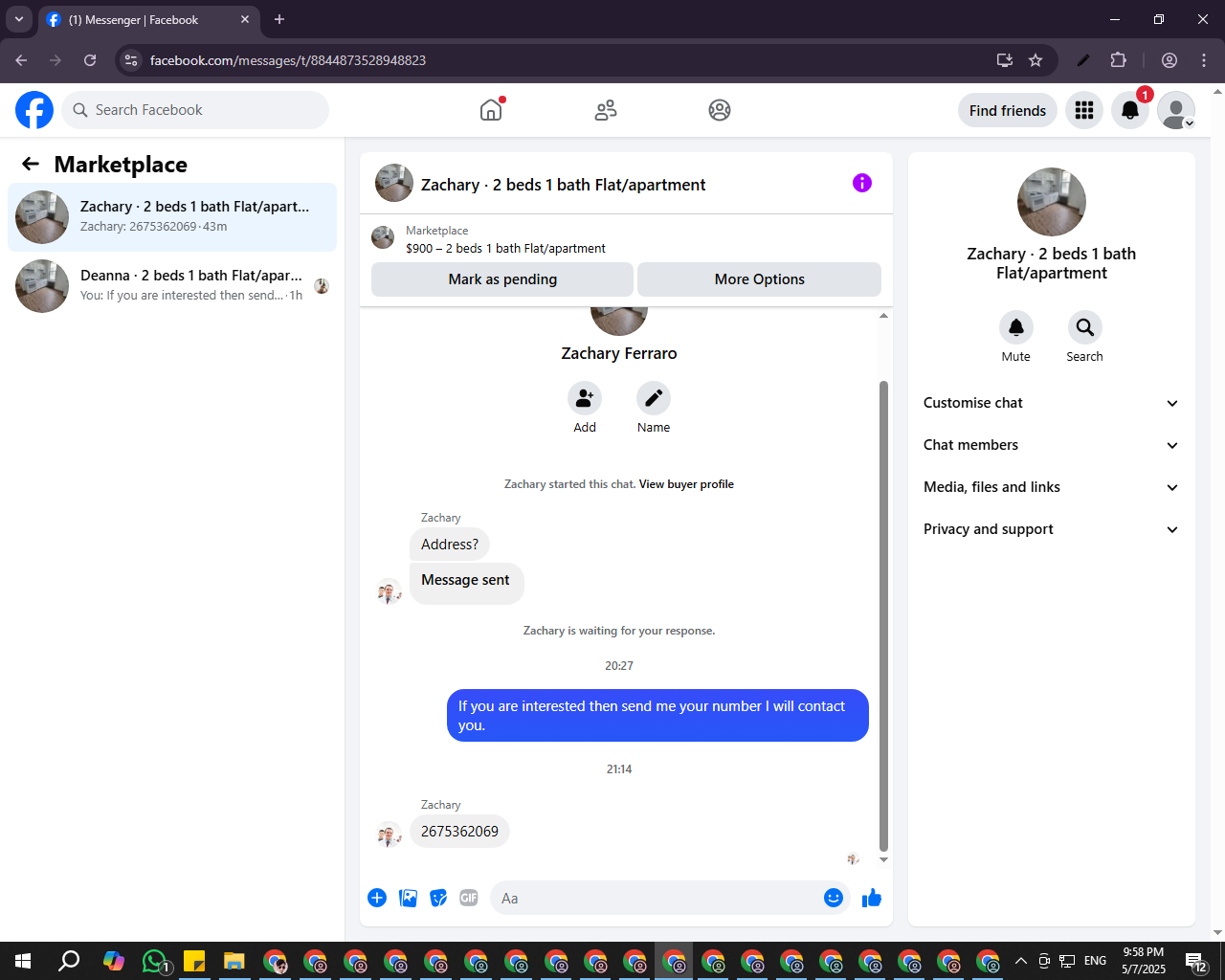Click the Search Facebook field
The image size is (1225, 980).
click(x=195, y=110)
